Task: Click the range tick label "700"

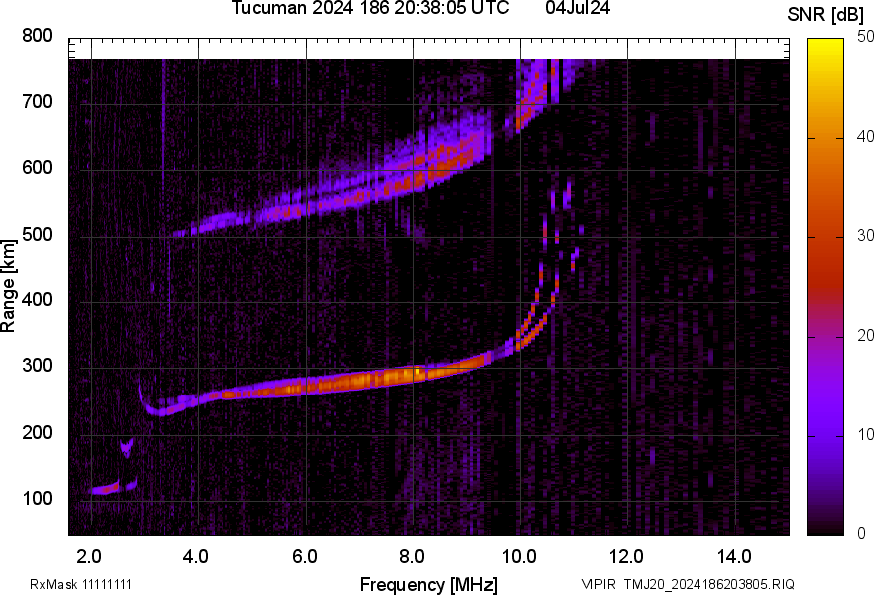Action: (37, 102)
